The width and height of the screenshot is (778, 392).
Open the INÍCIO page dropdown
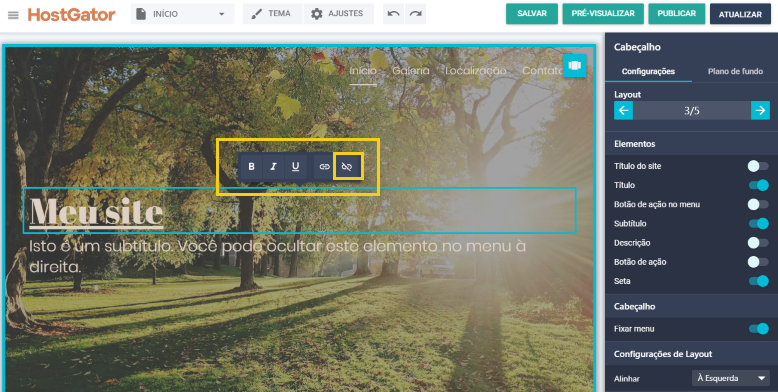point(182,14)
